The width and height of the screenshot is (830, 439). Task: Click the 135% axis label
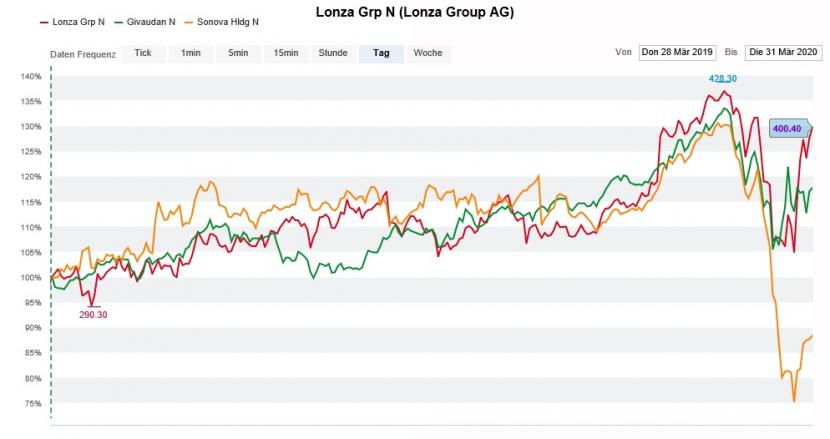pos(31,102)
